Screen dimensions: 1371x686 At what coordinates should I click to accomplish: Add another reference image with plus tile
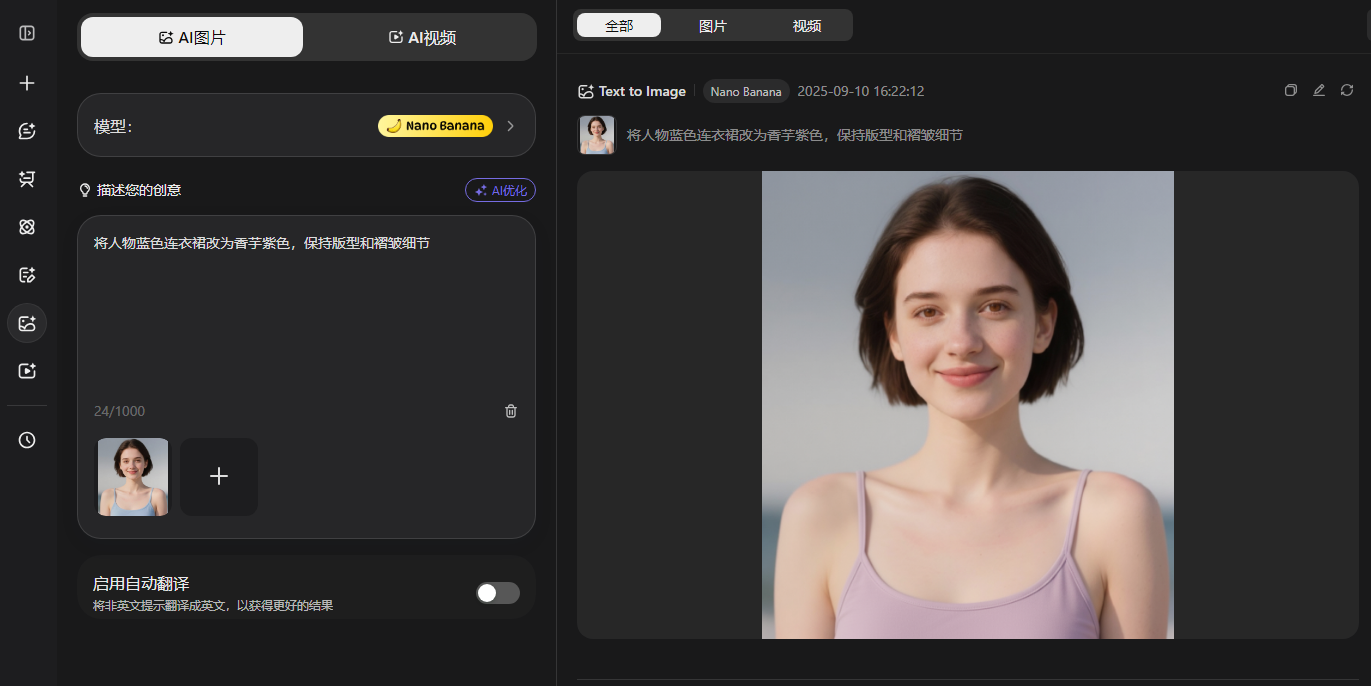(x=219, y=477)
